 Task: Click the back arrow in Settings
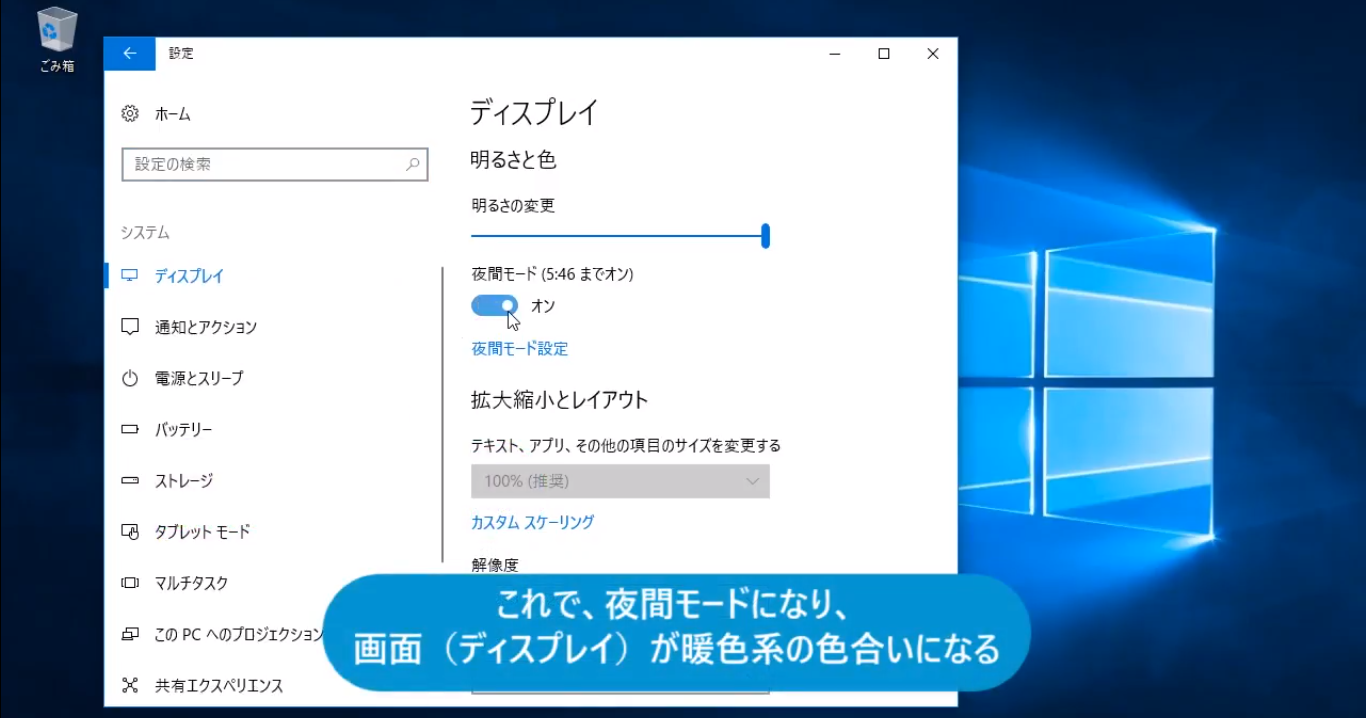click(130, 54)
